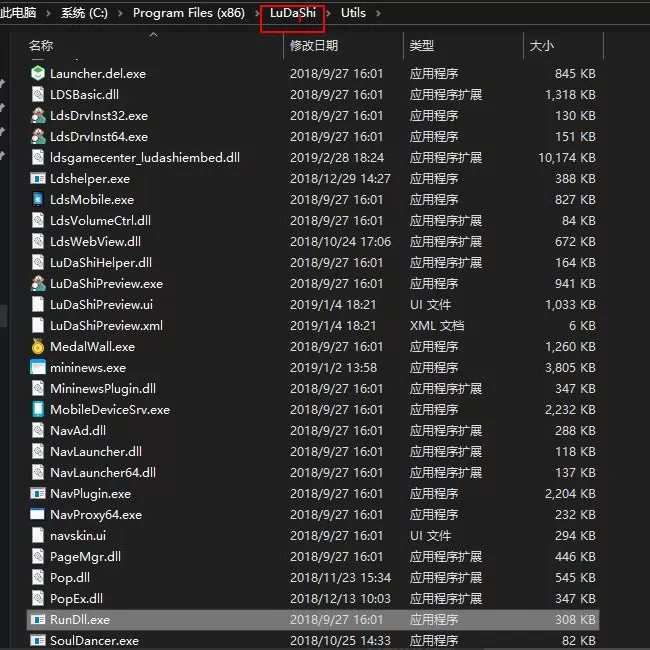Click the size value 1,318 KB

[x=570, y=95]
